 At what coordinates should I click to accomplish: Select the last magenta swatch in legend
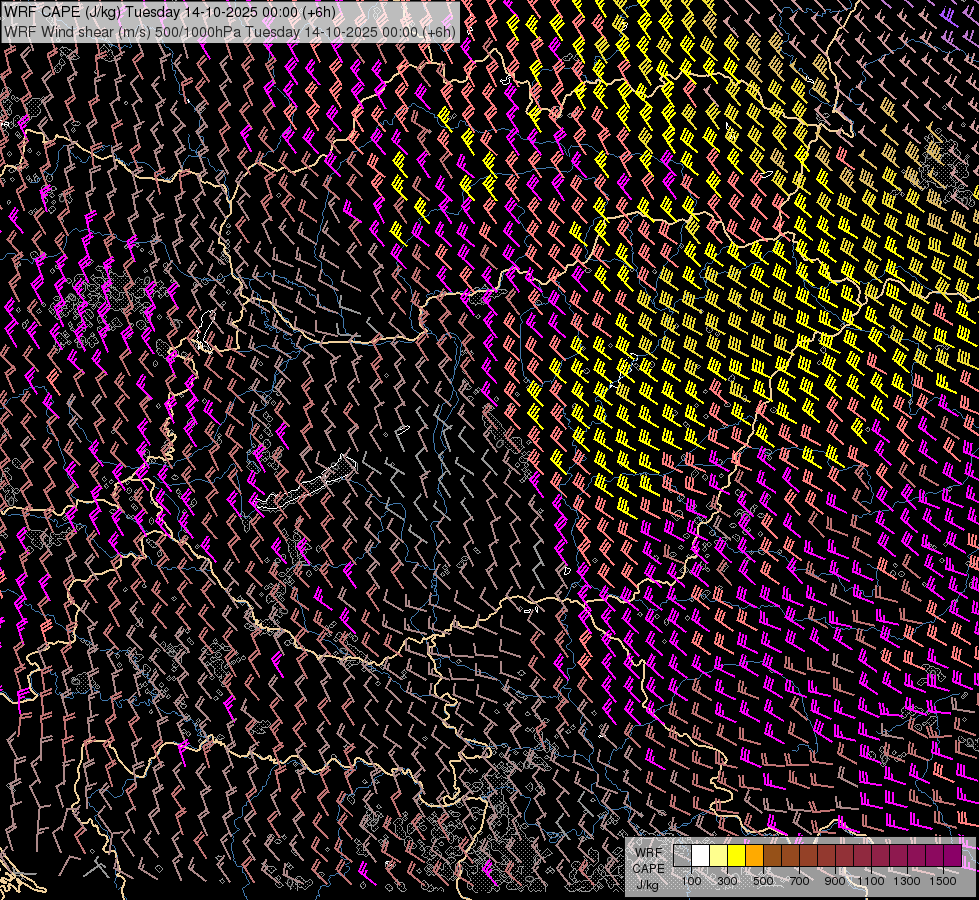953,856
